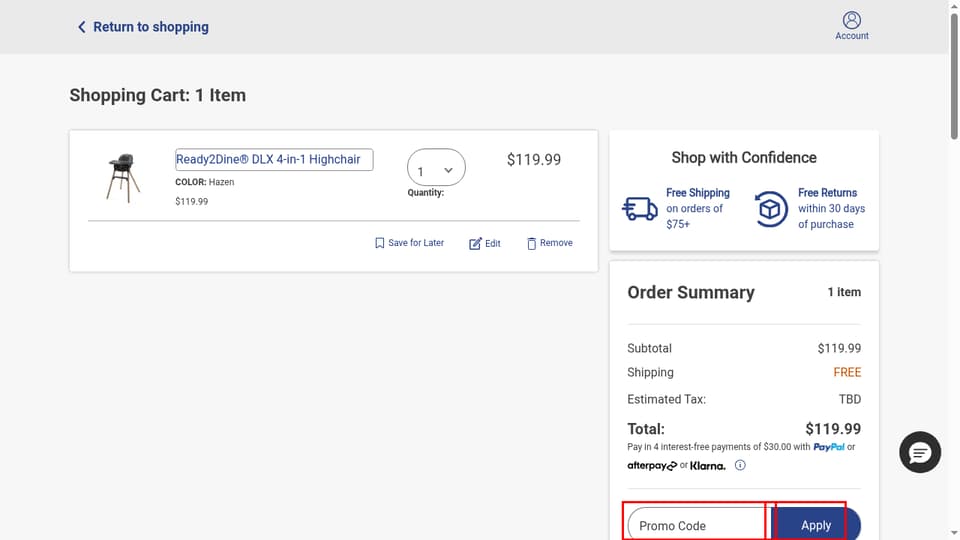
Task: Click the PayPal logo in payment text
Action: pyautogui.click(x=829, y=447)
